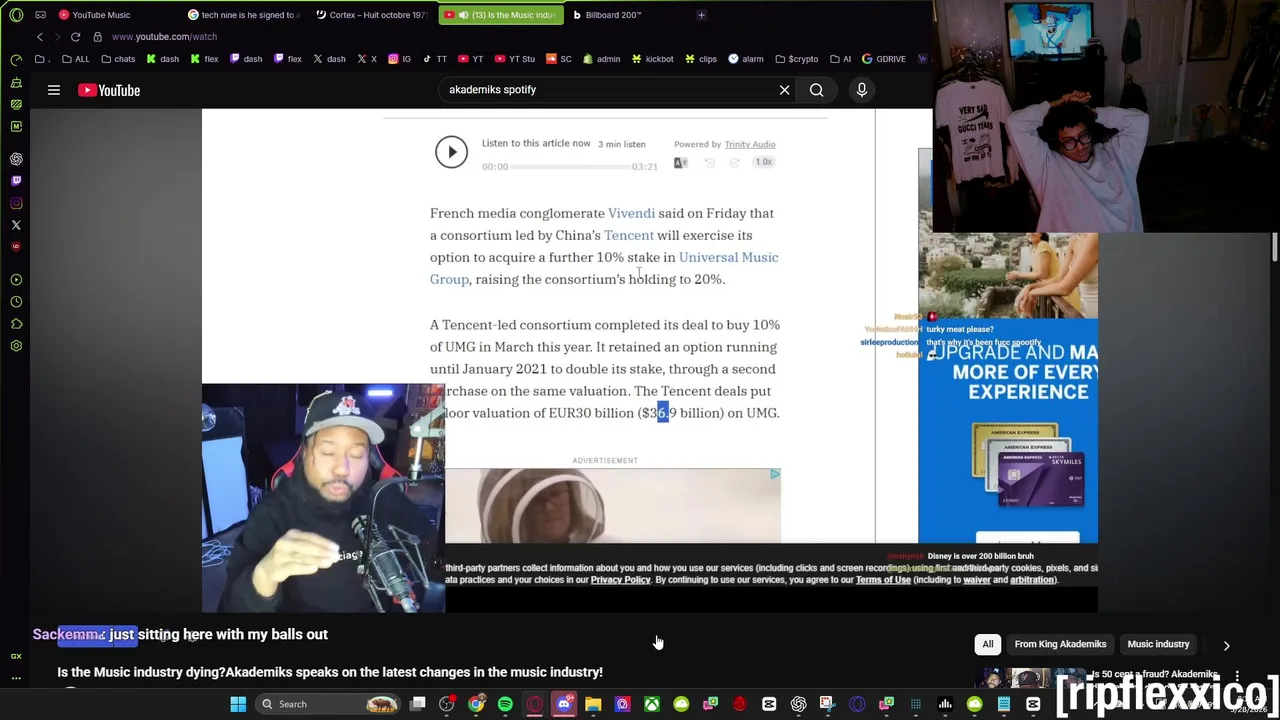Open the SC SoundCloud bookmark

[x=559, y=59]
